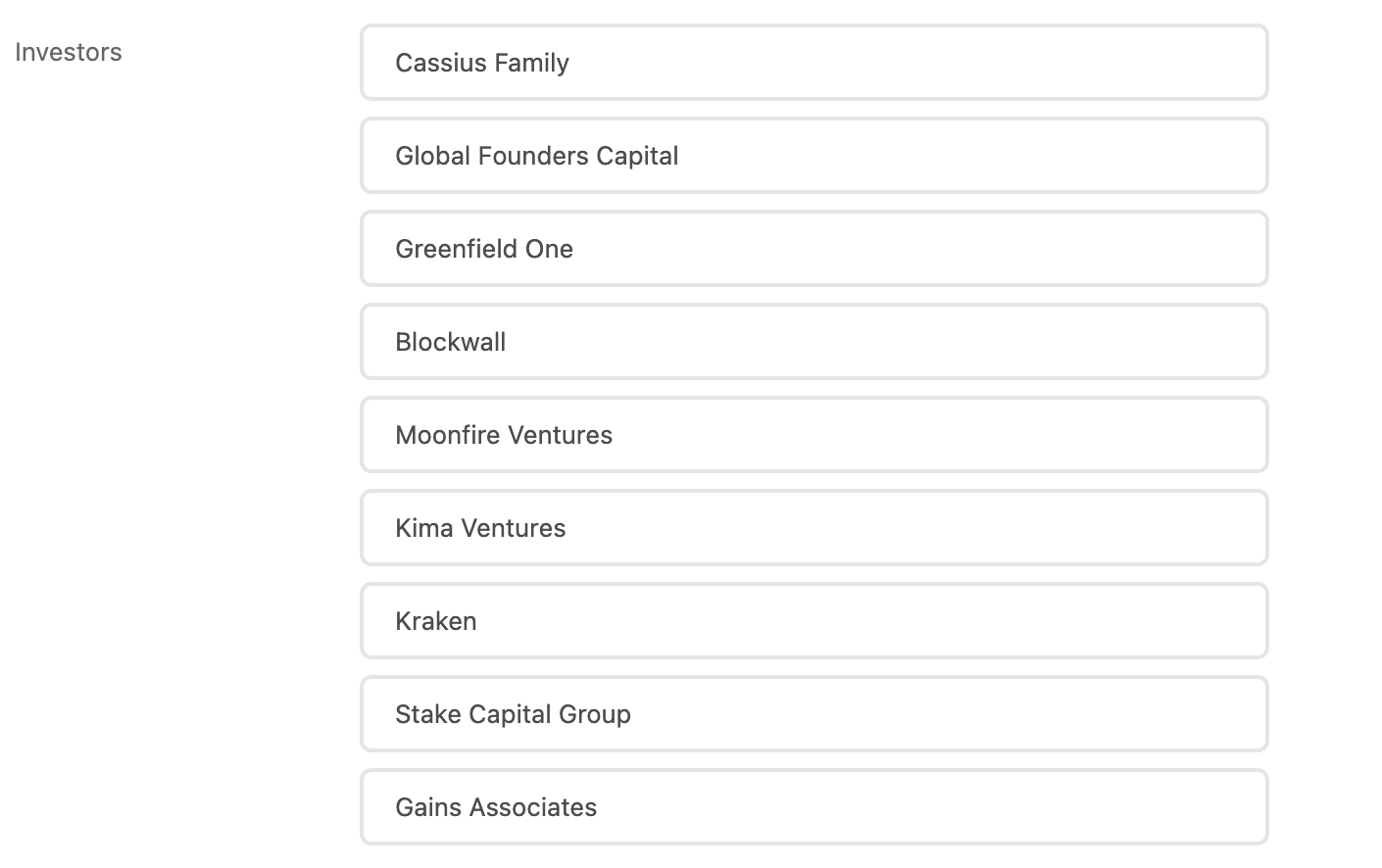
Task: Click on the word 'Kraken'
Action: point(436,621)
